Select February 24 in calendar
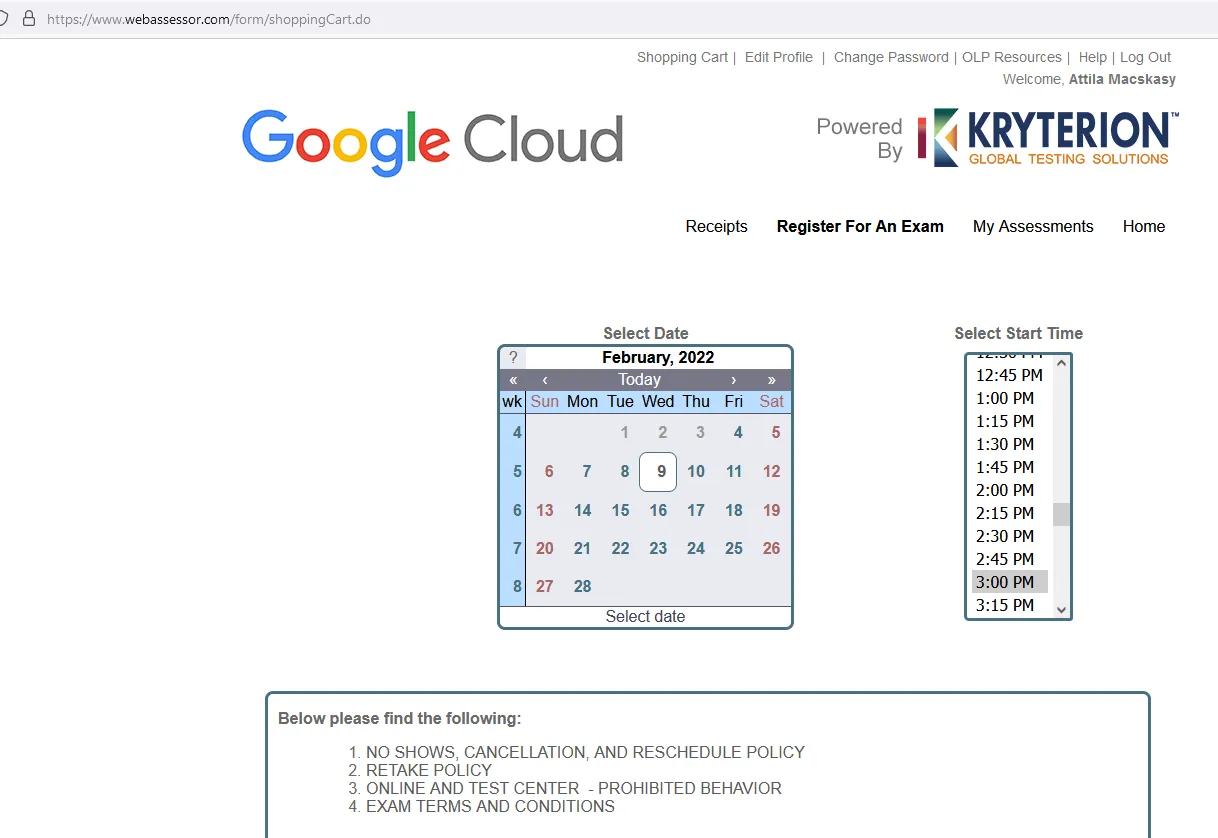The height and width of the screenshot is (838, 1218). pos(696,548)
